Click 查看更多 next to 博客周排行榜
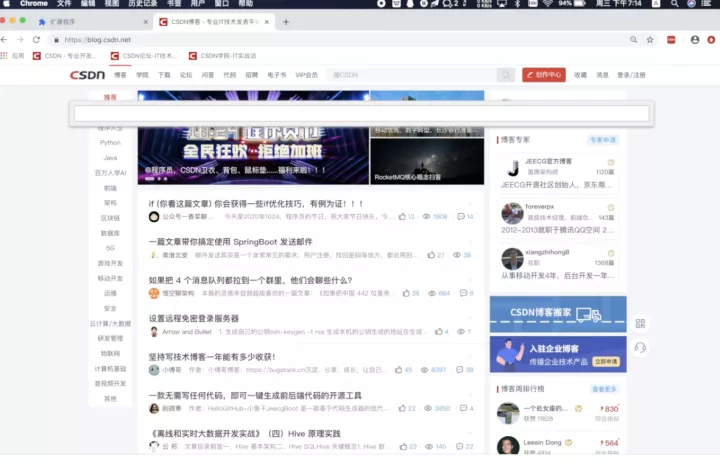Viewport: 720px width, 461px height. [x=604, y=389]
